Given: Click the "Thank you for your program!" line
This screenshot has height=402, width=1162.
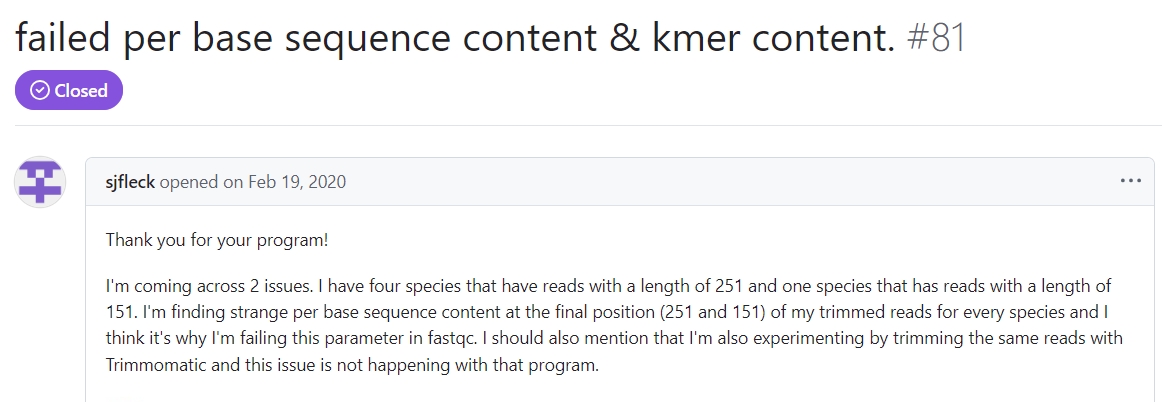Looking at the screenshot, I should (x=218, y=241).
